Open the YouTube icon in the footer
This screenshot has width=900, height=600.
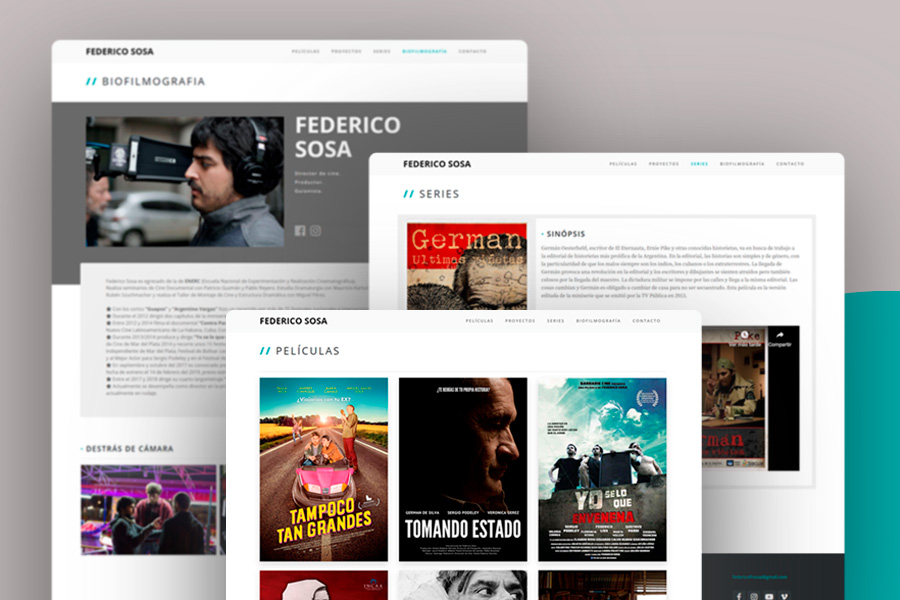click(x=769, y=597)
